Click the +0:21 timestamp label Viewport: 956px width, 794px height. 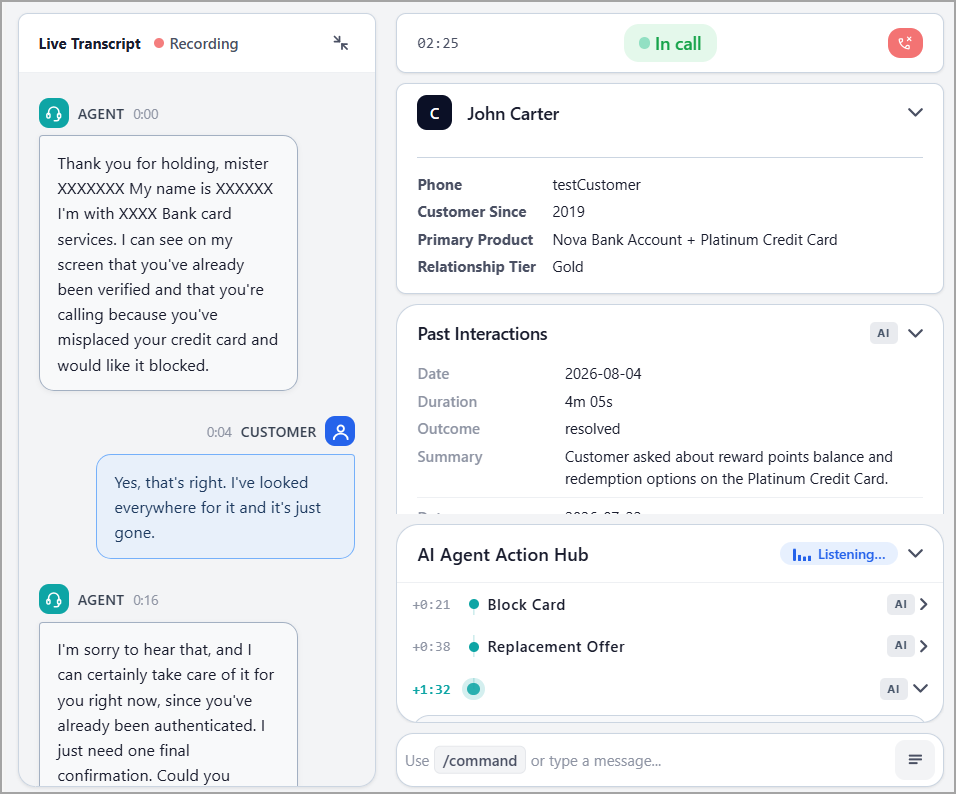[x=431, y=604]
